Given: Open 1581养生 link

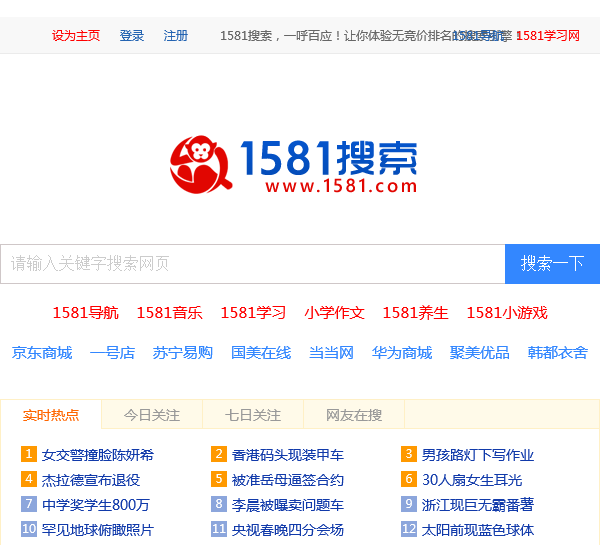Looking at the screenshot, I should (415, 313).
